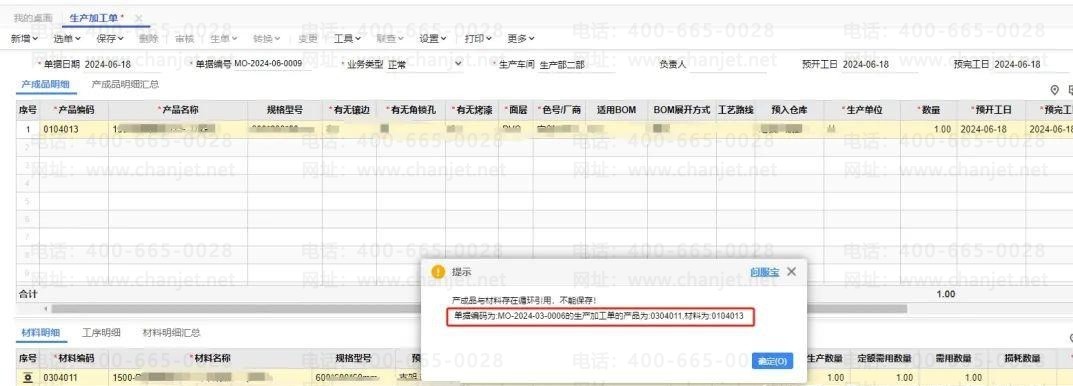The height and width of the screenshot is (386, 1073).
Task: Click the 产品编码 column header
Action: pyautogui.click(x=74, y=110)
